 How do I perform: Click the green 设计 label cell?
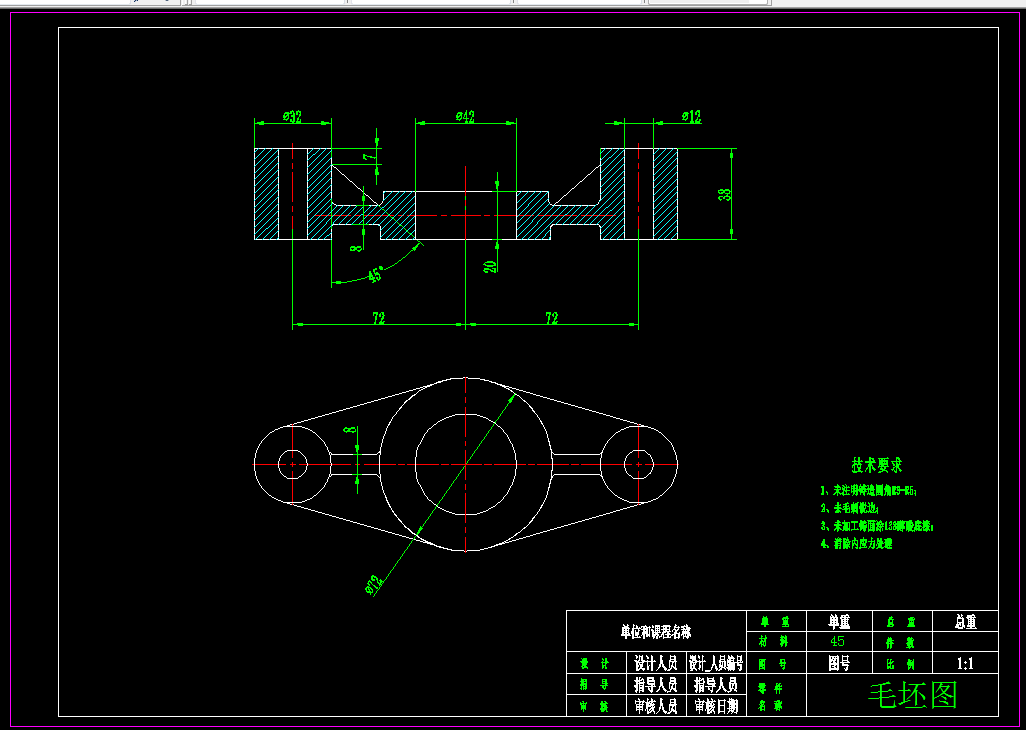click(596, 663)
